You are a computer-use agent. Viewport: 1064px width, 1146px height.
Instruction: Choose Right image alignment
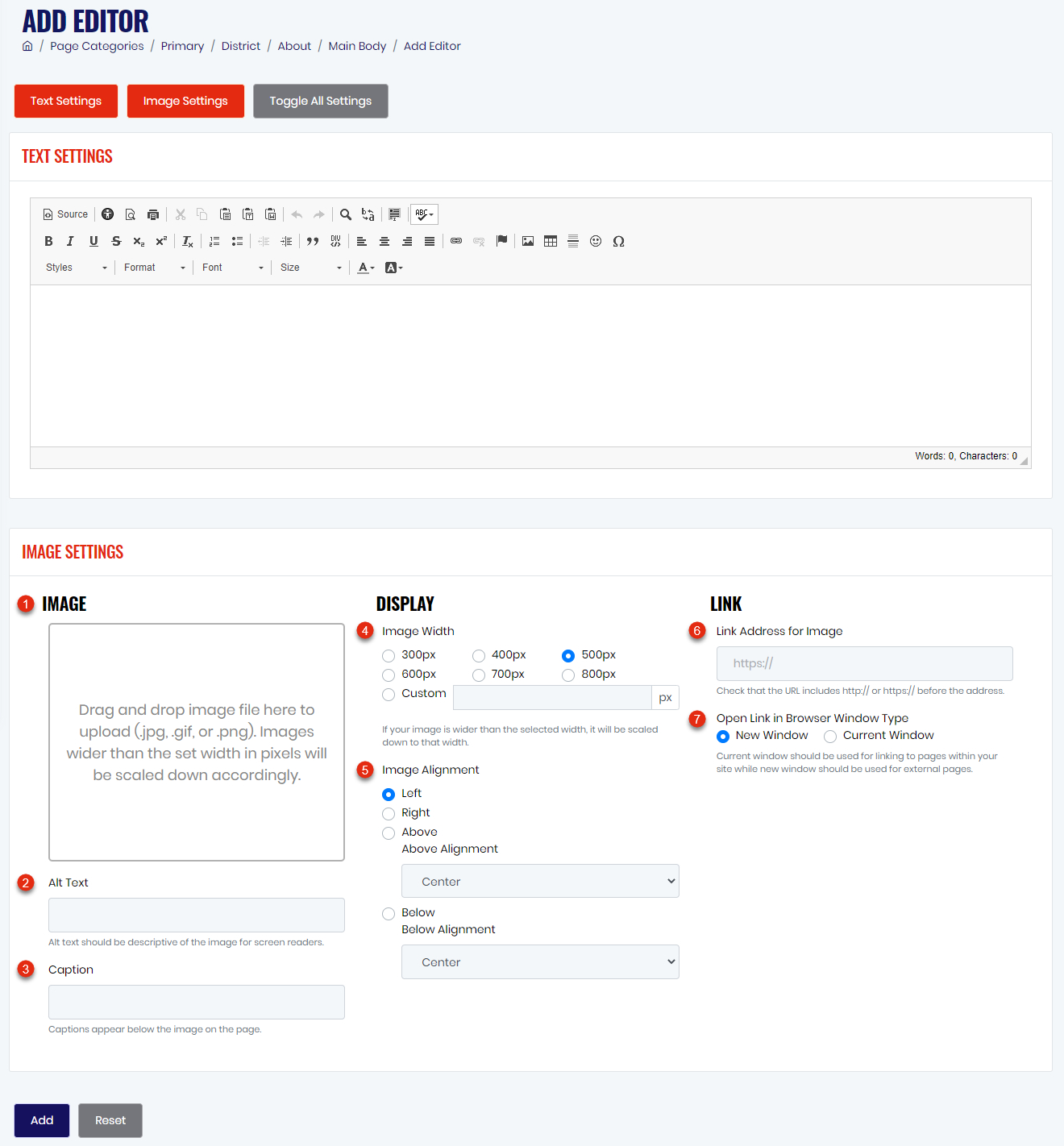point(389,813)
